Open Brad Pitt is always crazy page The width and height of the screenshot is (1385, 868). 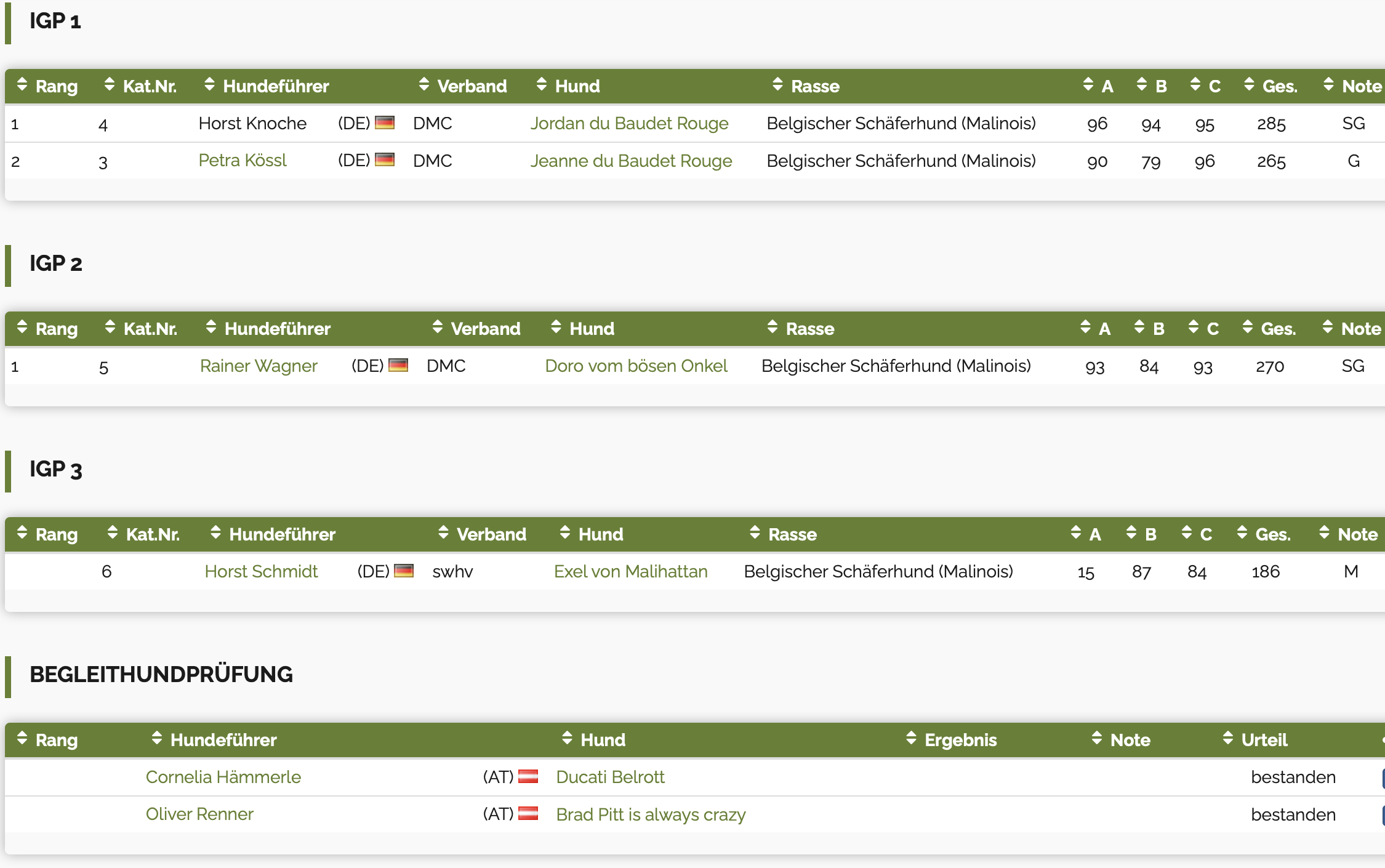[651, 814]
